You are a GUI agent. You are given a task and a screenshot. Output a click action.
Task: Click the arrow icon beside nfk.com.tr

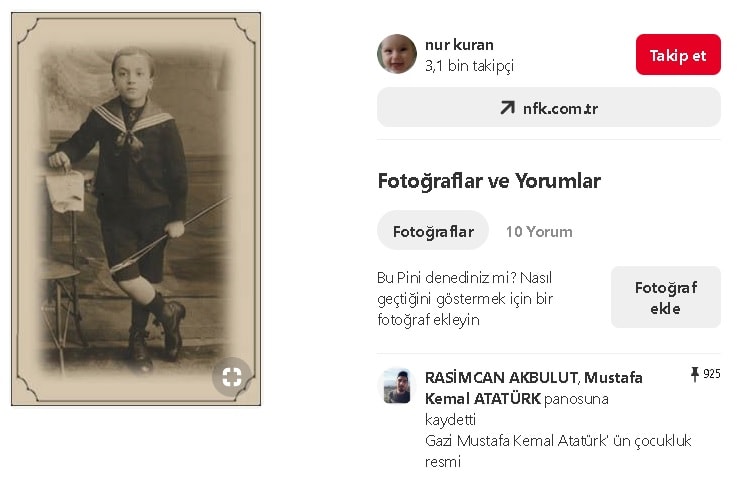click(x=507, y=108)
